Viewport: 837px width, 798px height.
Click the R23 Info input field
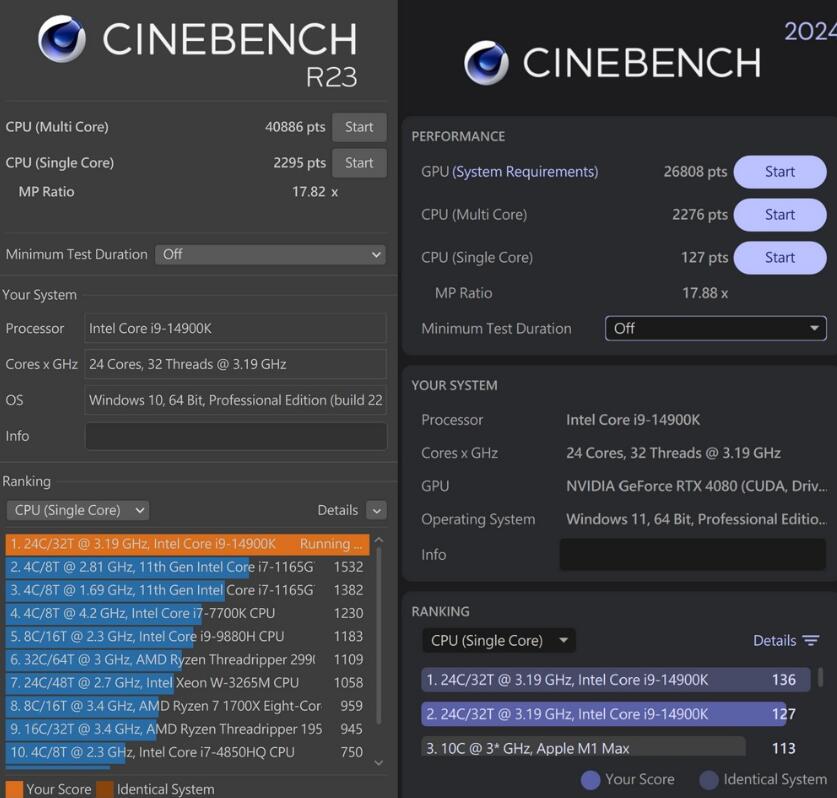pyautogui.click(x=236, y=437)
